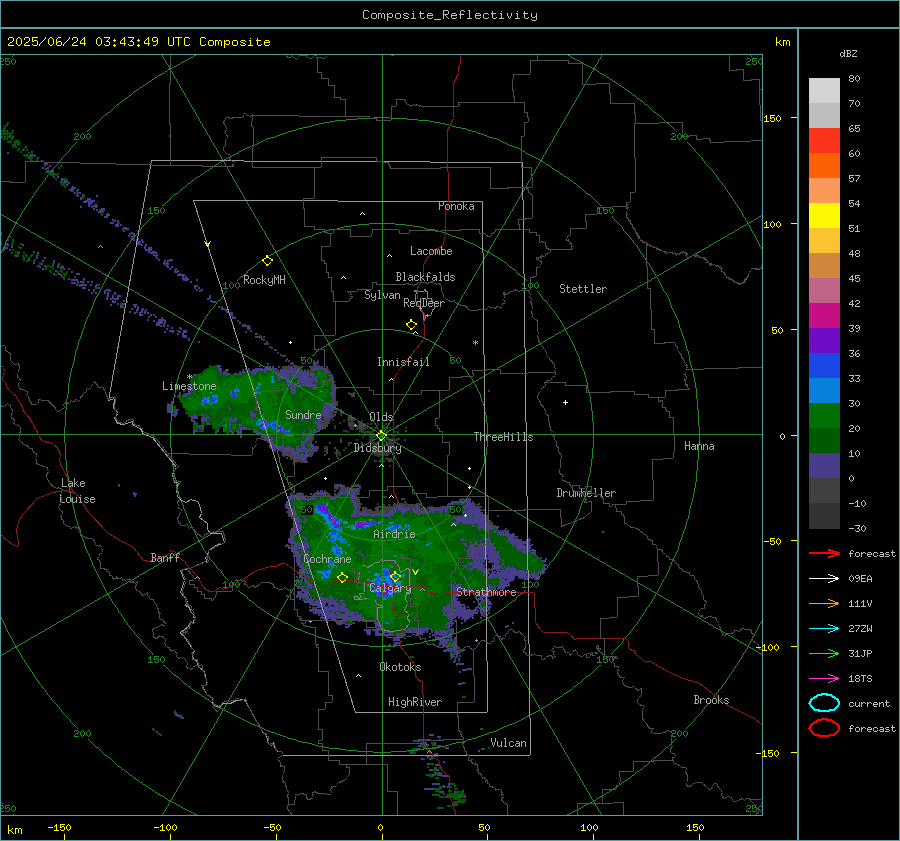Click the dBZ legend heading
Viewport: 900px width, 841px height.
pos(848,54)
